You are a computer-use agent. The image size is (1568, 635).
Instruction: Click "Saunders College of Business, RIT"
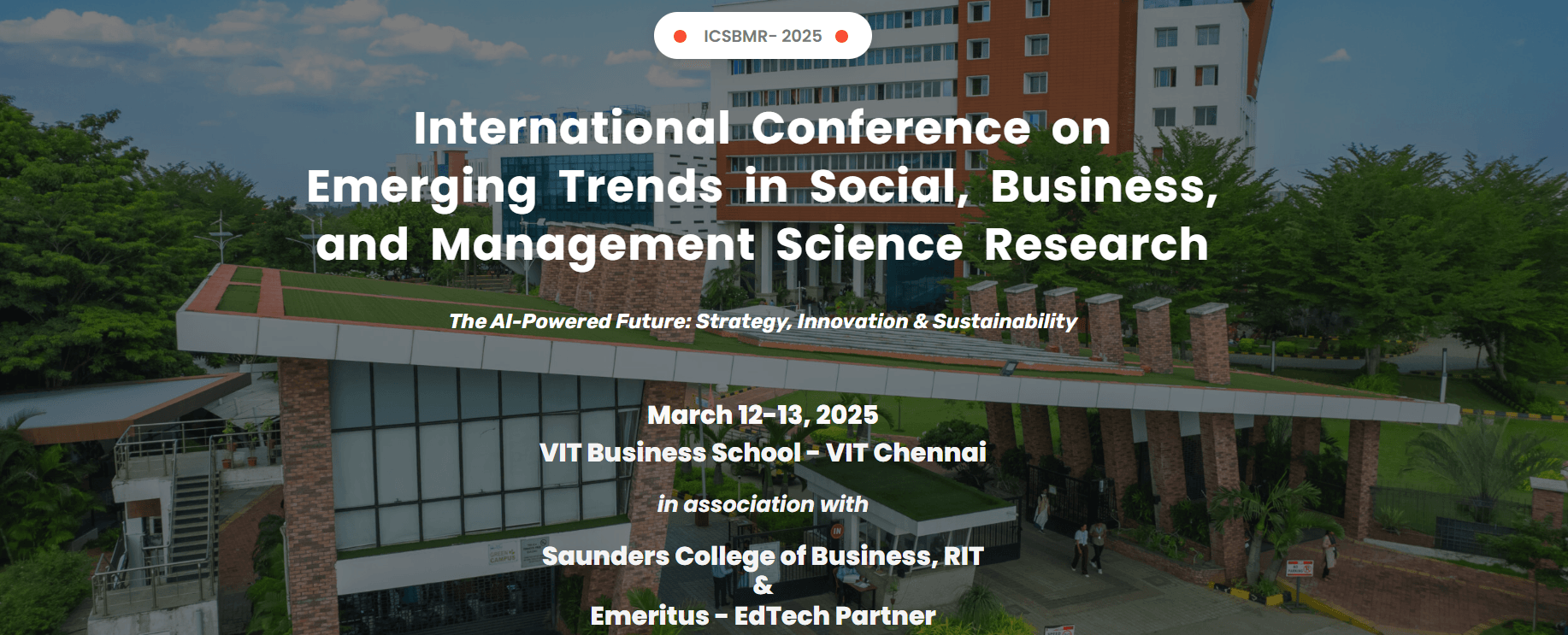pos(763,556)
